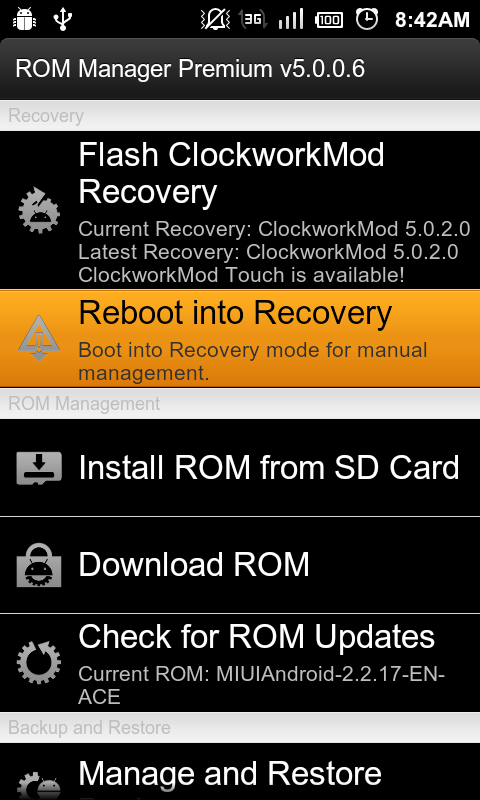
Task: Select Check for ROM Updates
Action: pyautogui.click(x=240, y=662)
